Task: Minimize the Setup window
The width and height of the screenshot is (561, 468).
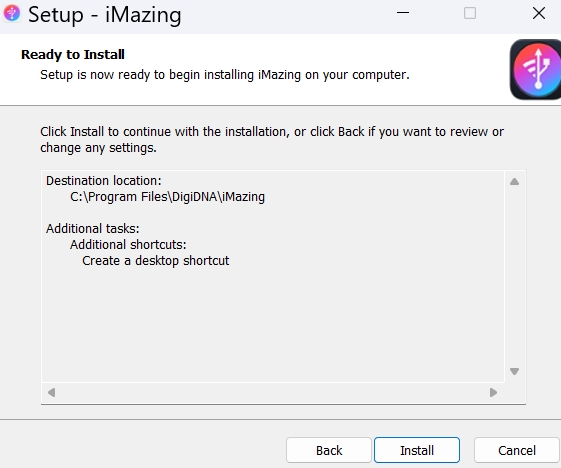Action: point(403,13)
